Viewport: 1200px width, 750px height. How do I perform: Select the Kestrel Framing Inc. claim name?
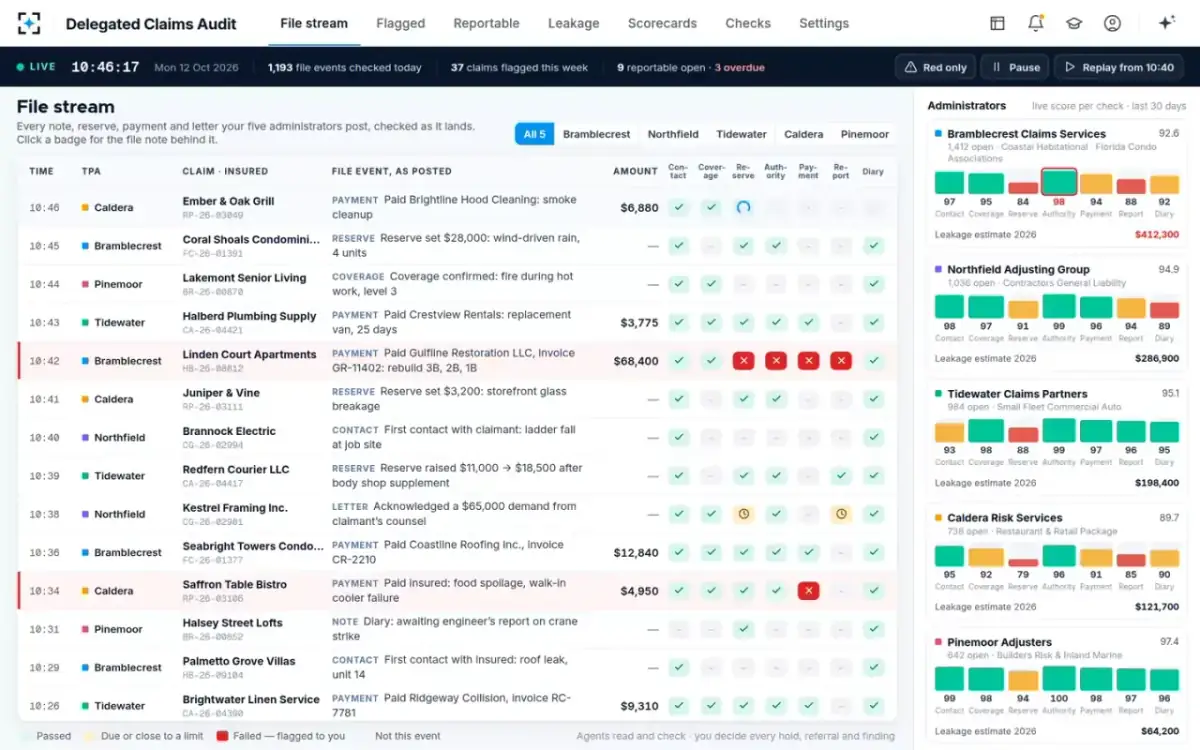pyautogui.click(x=235, y=508)
